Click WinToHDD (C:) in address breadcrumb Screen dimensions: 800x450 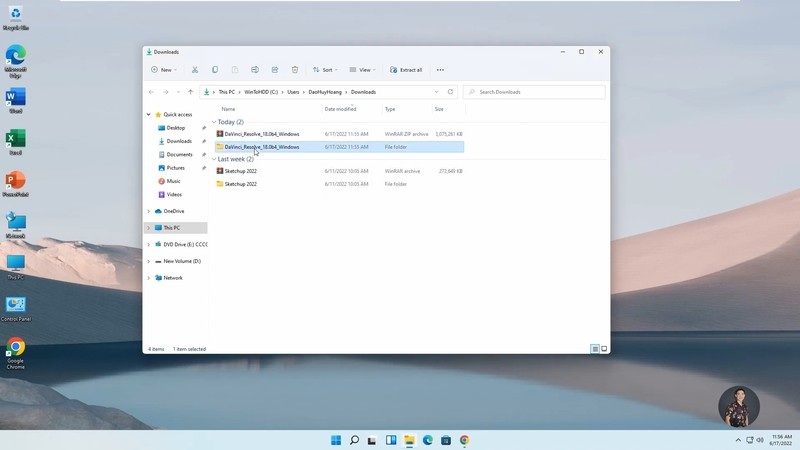click(261, 92)
